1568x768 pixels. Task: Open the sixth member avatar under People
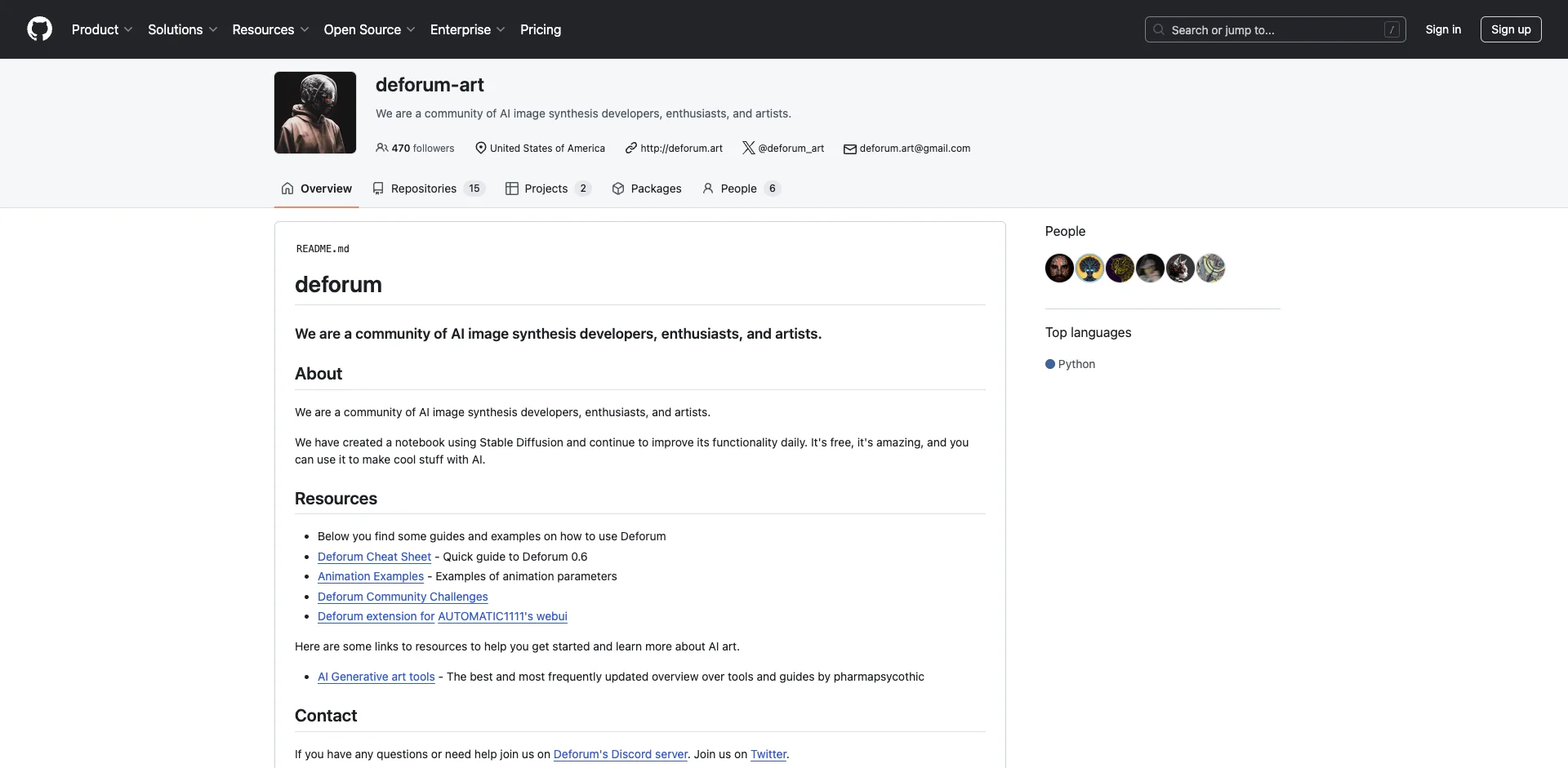click(1210, 268)
